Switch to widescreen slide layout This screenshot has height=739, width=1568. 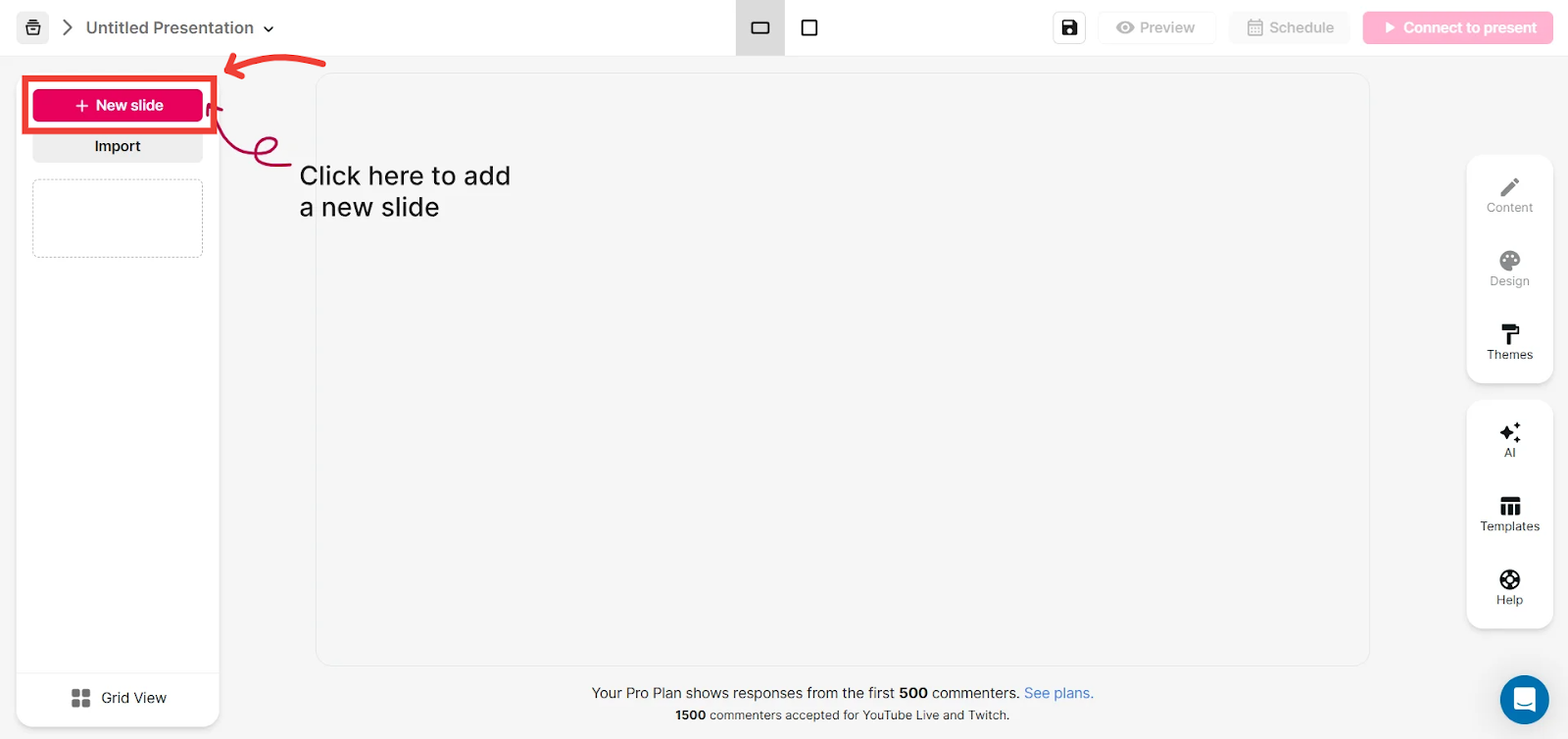click(x=760, y=27)
